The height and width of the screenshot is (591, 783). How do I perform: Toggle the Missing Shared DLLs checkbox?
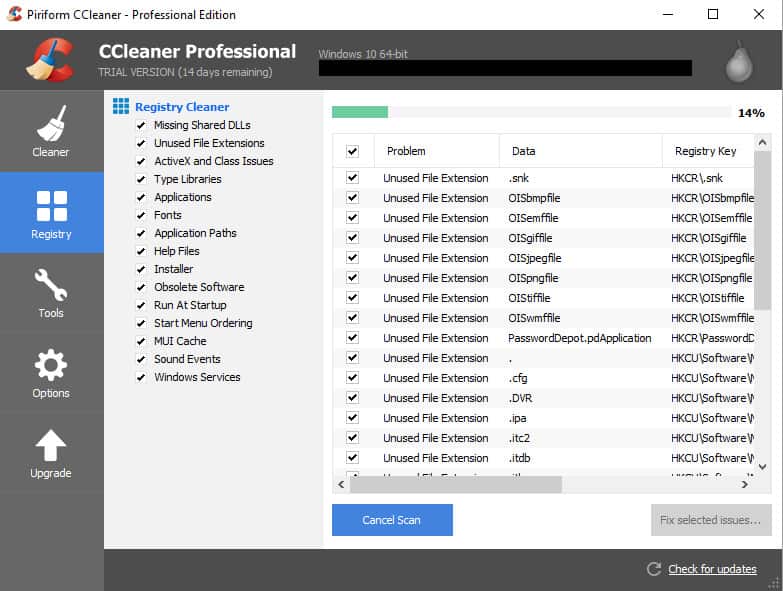tap(141, 125)
